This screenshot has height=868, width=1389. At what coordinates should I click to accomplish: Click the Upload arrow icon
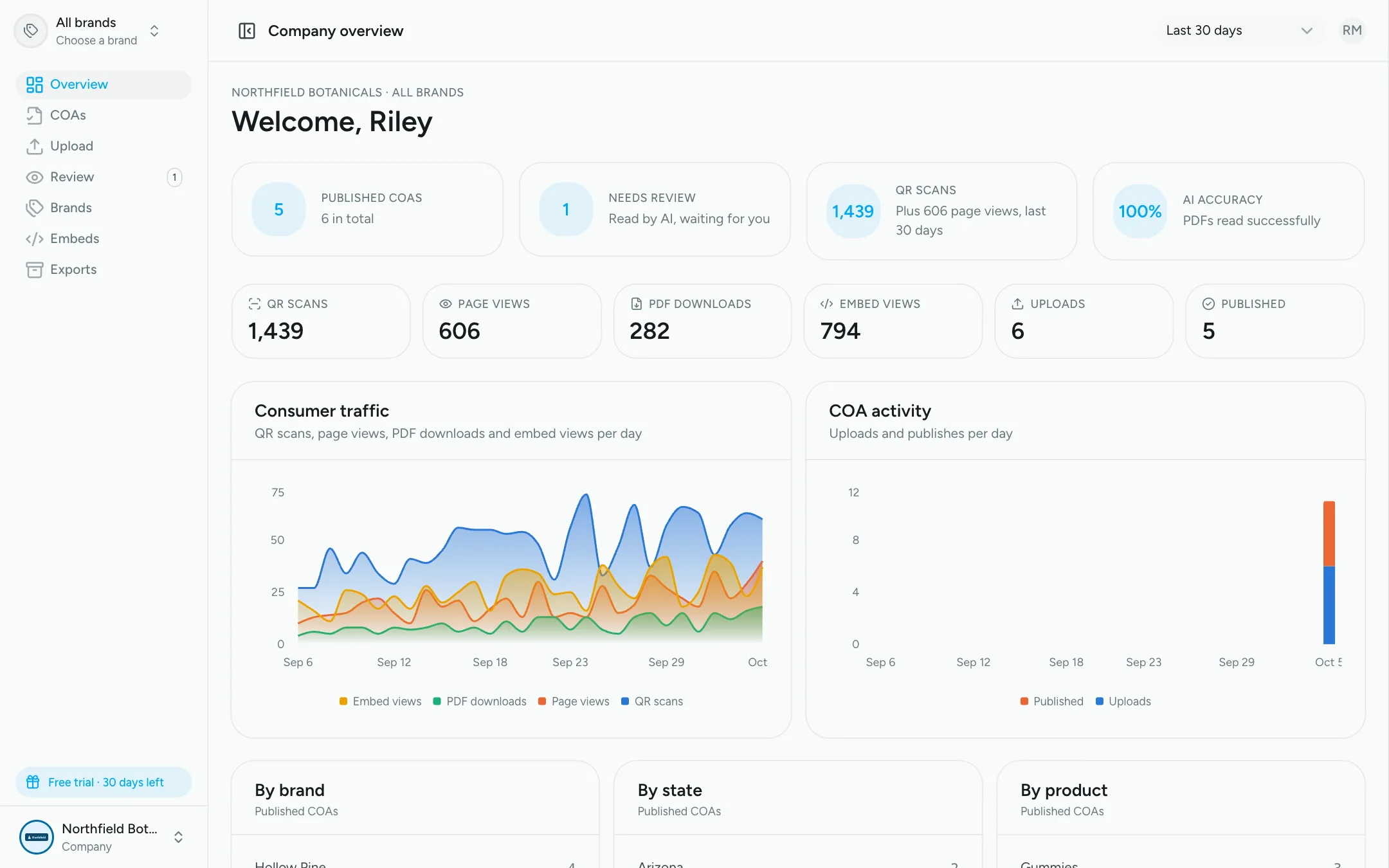click(x=35, y=146)
